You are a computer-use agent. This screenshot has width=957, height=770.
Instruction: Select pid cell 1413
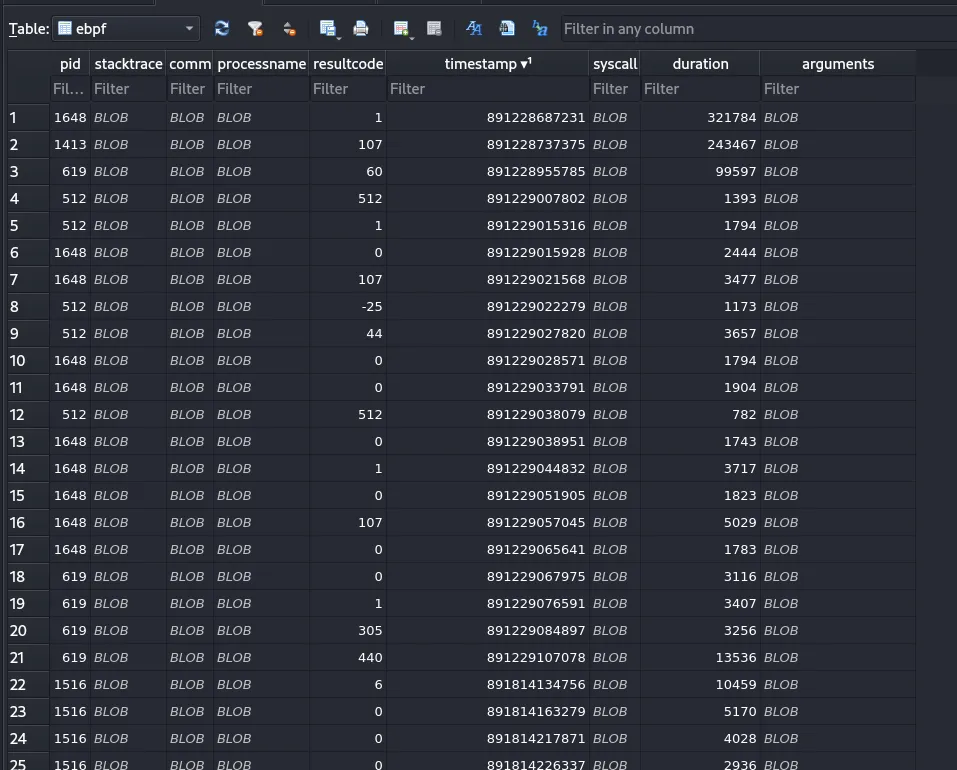point(70,145)
